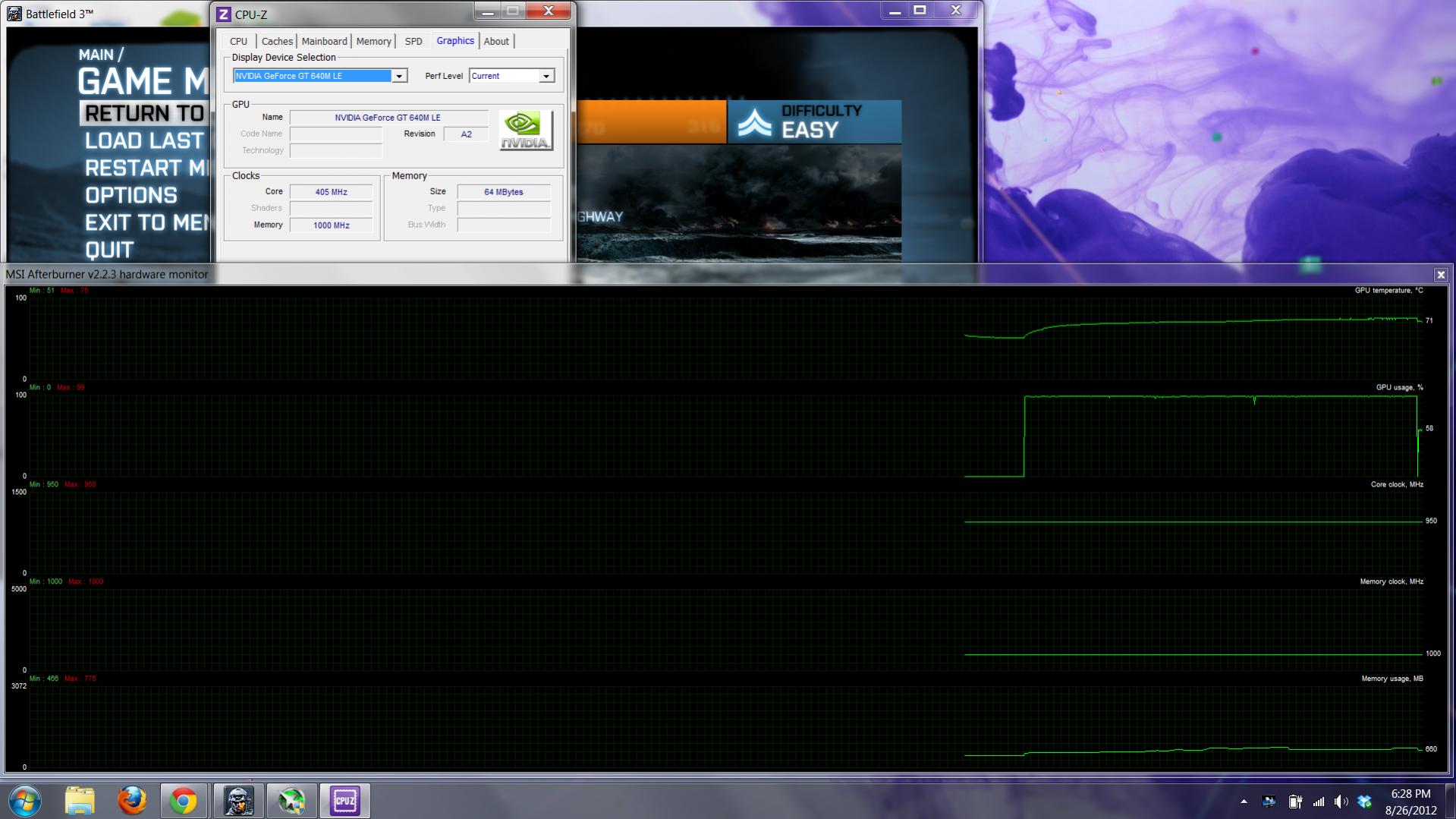Select QUIT in the game menu
The height and width of the screenshot is (819, 1456).
109,250
